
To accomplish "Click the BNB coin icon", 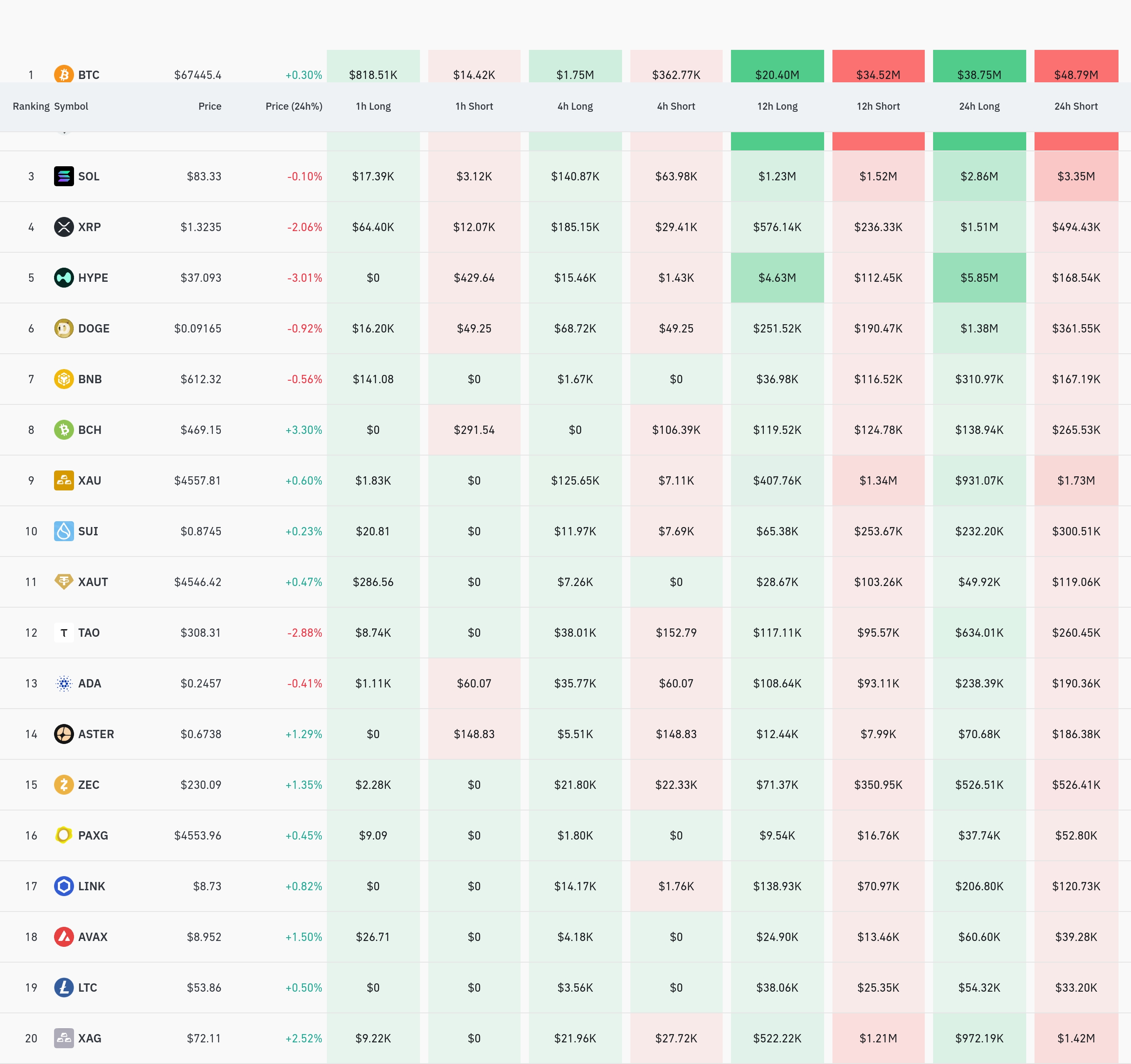I will pos(64,379).
